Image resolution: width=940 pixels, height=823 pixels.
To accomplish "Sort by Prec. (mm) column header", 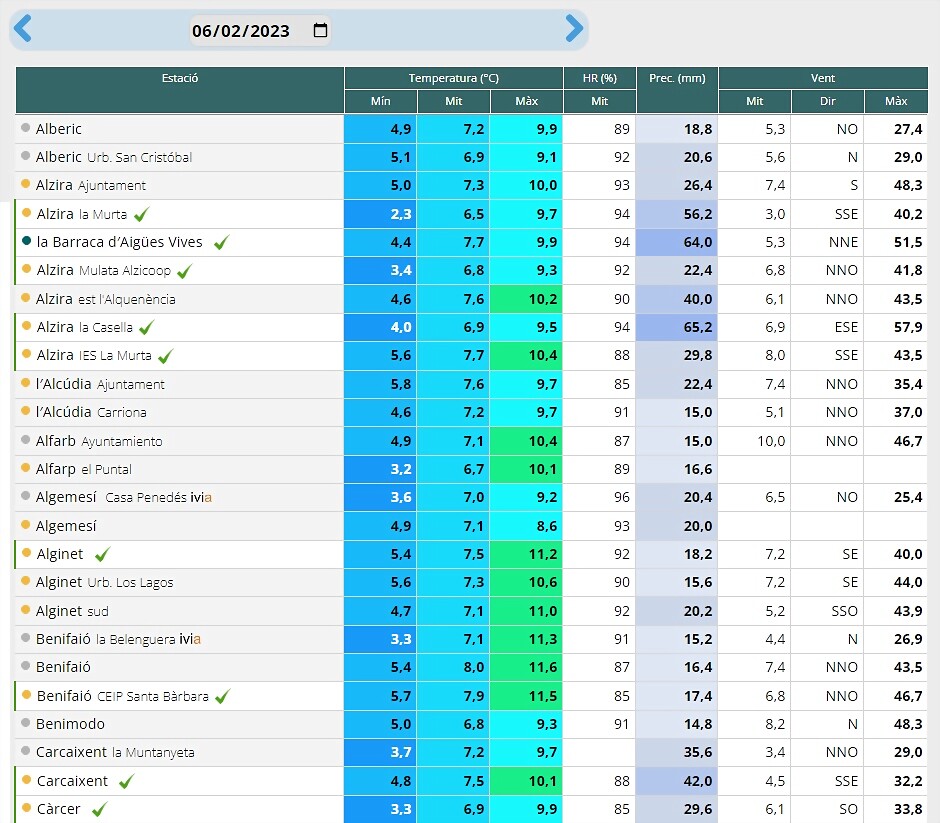I will coord(677,90).
